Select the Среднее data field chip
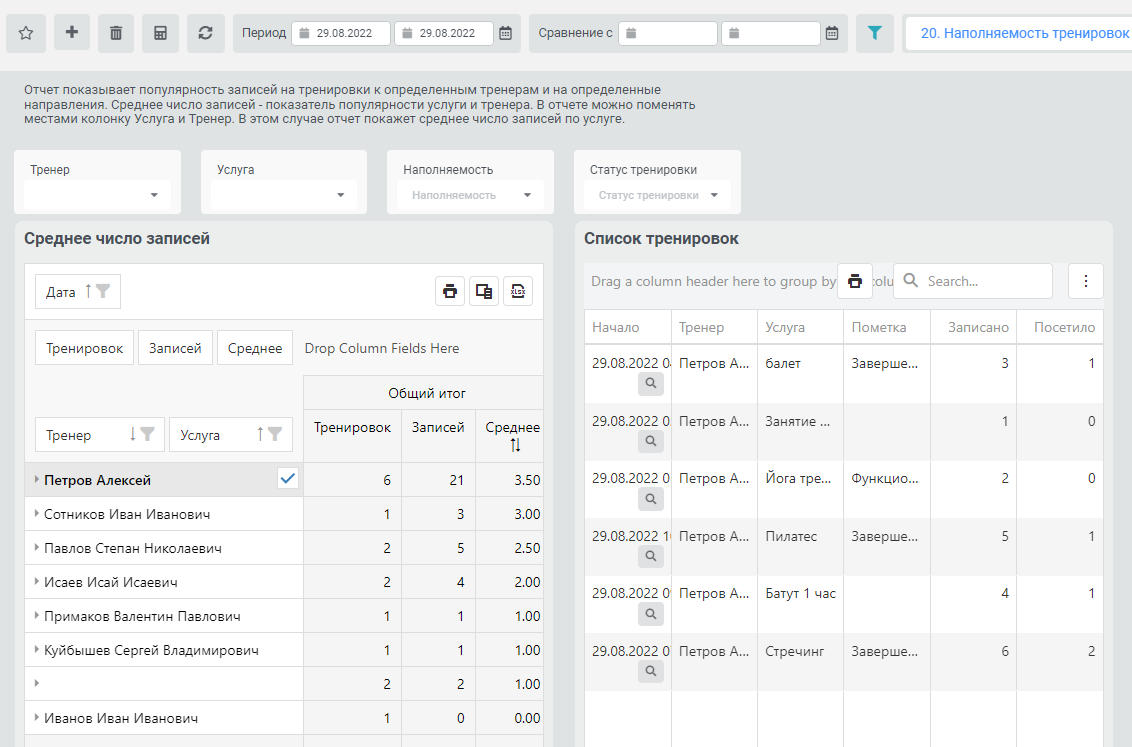This screenshot has height=747, width=1132. [x=255, y=348]
